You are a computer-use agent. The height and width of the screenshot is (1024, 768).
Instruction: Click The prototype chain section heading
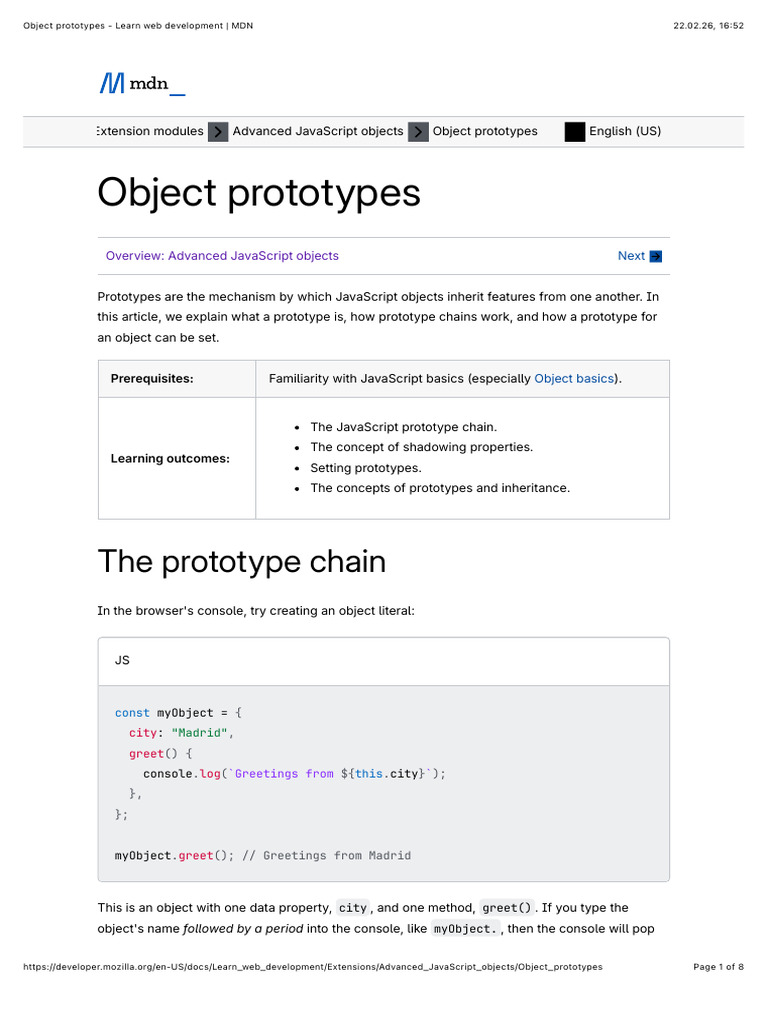[x=241, y=562]
